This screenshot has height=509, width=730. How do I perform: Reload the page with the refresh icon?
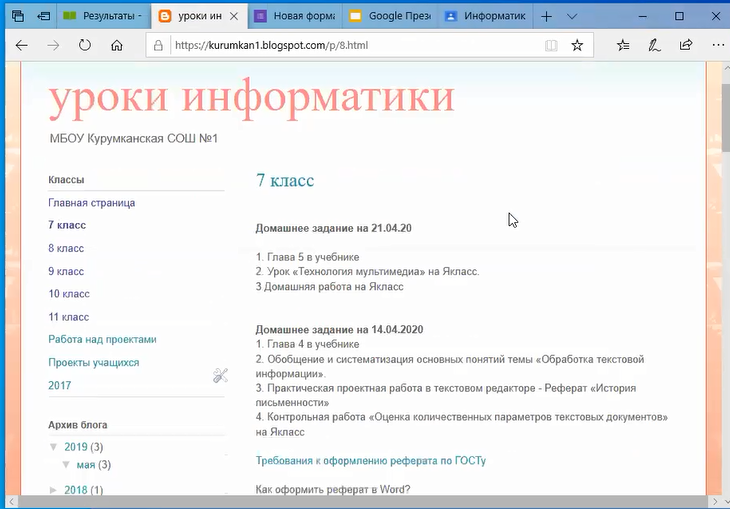[85, 45]
